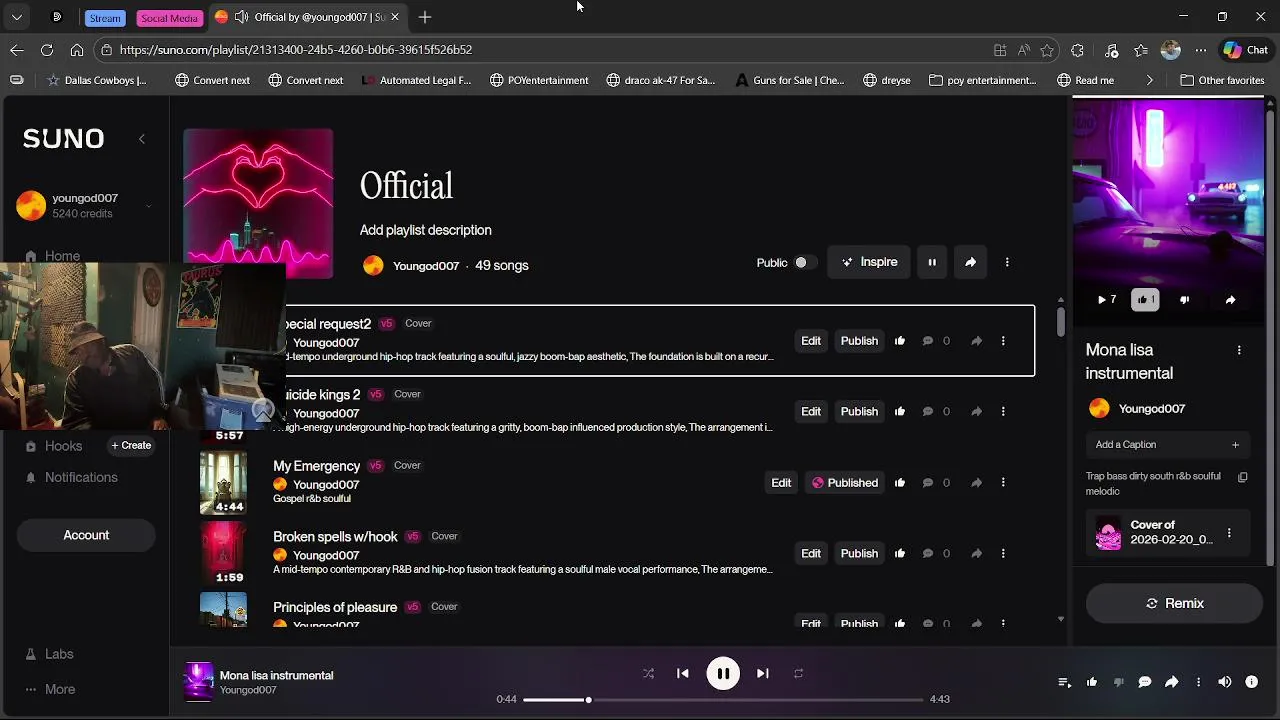
Task: Collapse the Suno sidebar with the chevron
Action: tap(142, 139)
